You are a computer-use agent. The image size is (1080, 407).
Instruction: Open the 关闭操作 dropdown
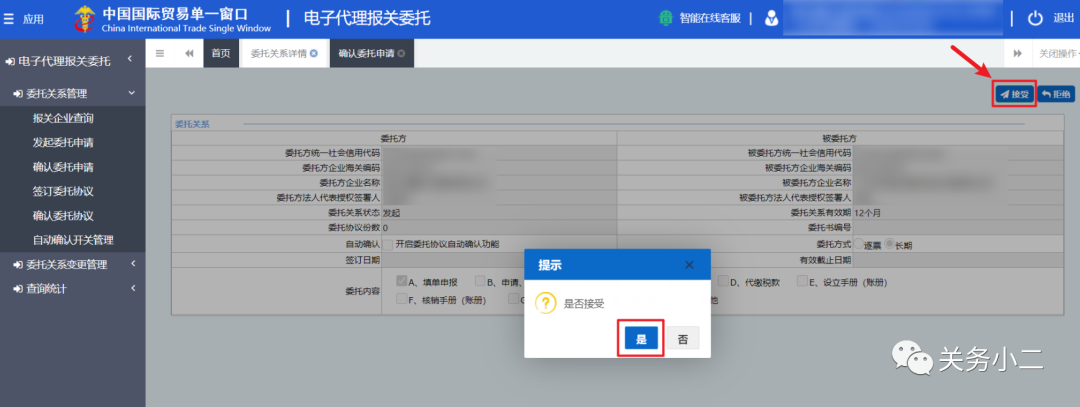tap(1058, 54)
